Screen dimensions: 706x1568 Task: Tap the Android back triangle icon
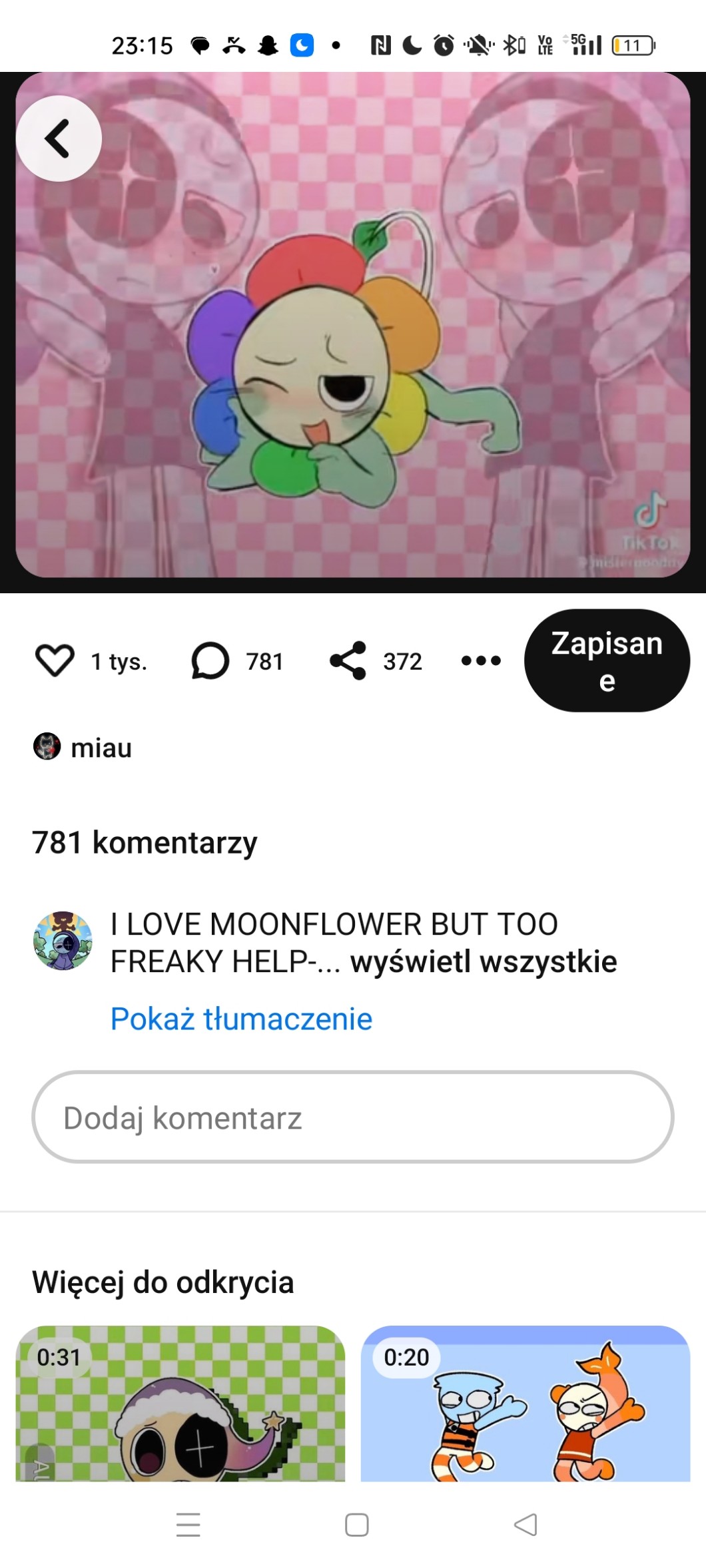pos(526,1525)
